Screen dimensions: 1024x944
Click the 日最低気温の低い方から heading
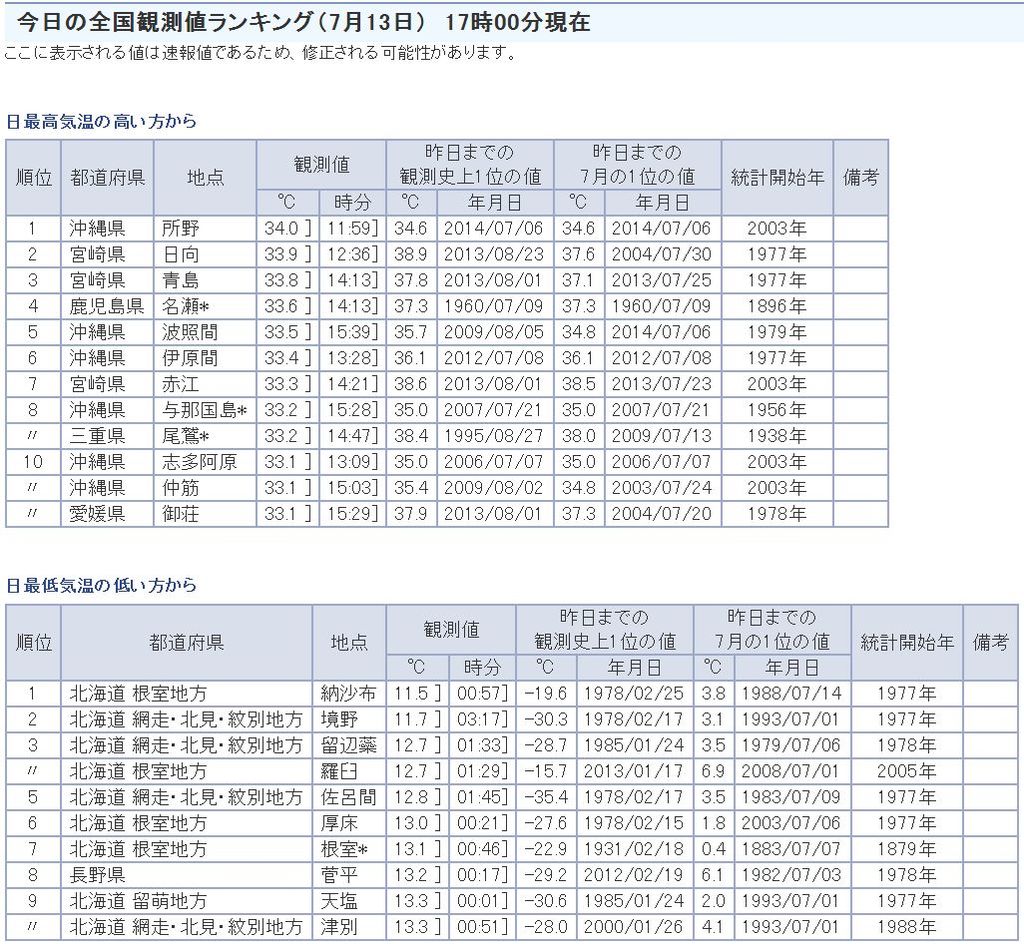click(101, 585)
